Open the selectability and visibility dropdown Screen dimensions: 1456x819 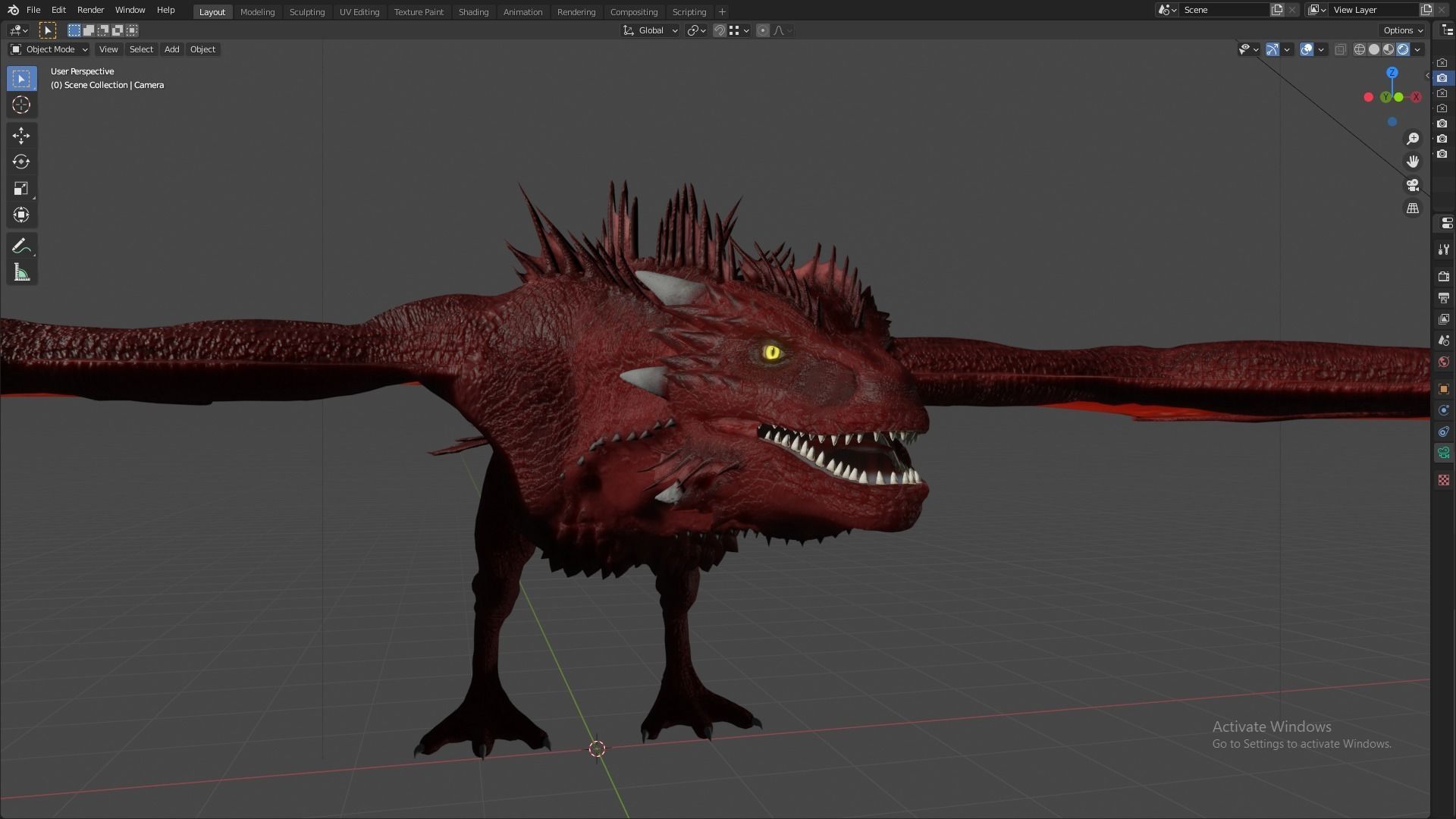coord(1248,49)
